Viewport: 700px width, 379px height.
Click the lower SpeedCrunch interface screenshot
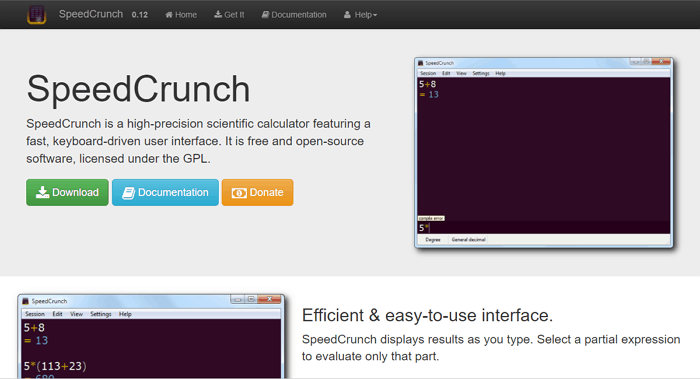151,337
